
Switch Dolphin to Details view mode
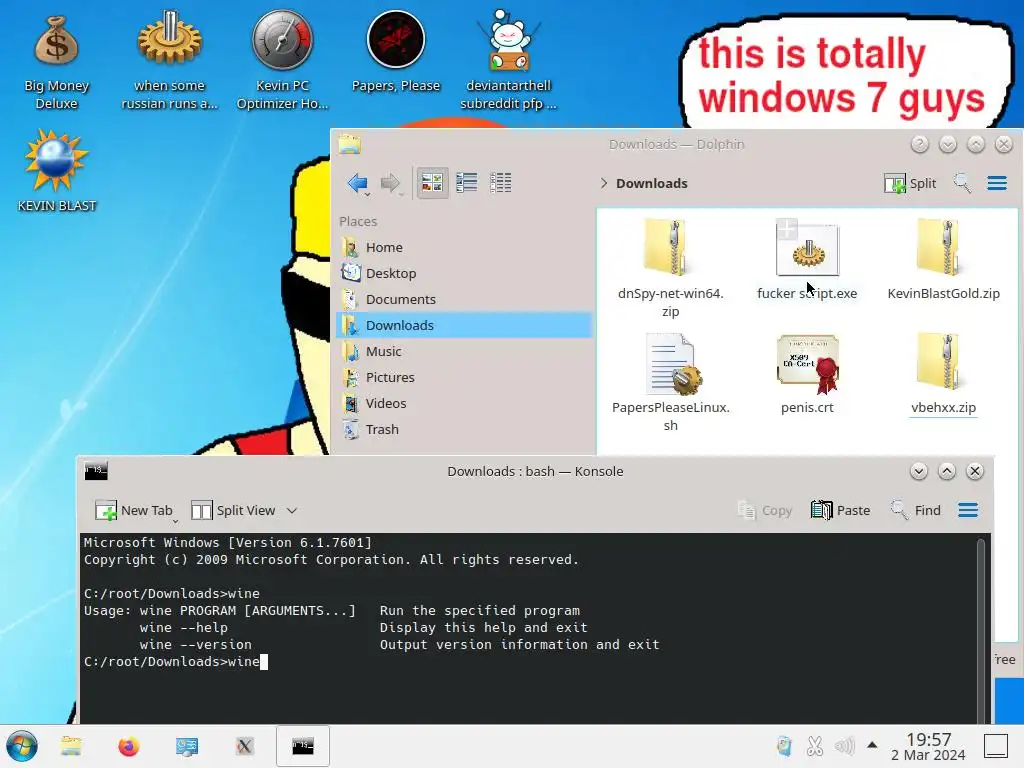point(501,183)
